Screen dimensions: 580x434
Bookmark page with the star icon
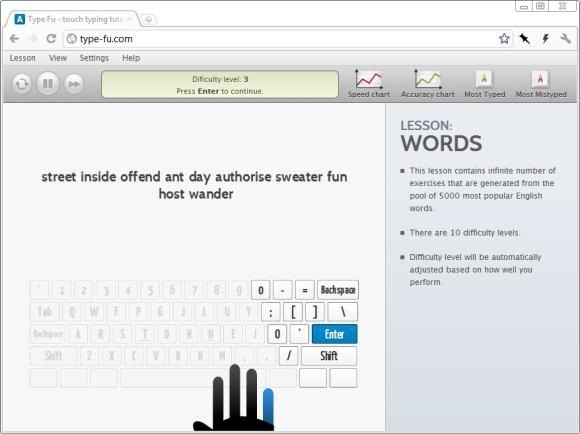coord(504,38)
